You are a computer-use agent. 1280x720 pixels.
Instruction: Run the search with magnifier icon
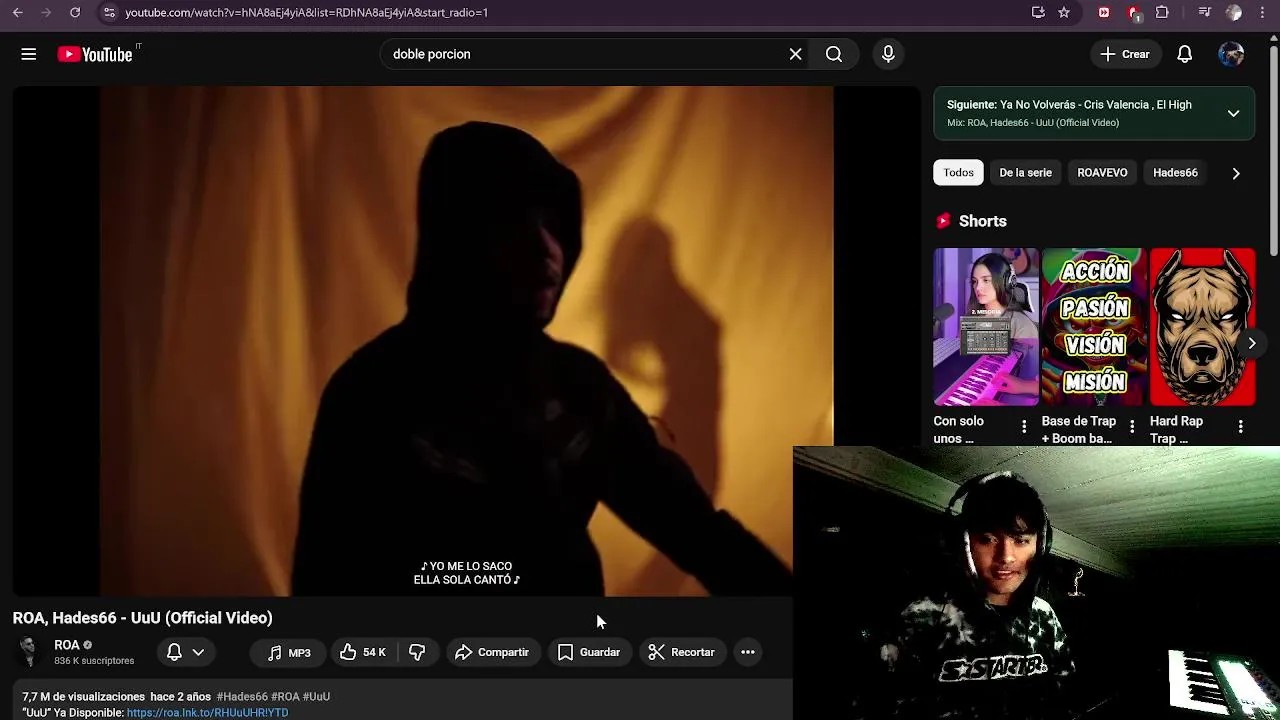click(x=834, y=54)
